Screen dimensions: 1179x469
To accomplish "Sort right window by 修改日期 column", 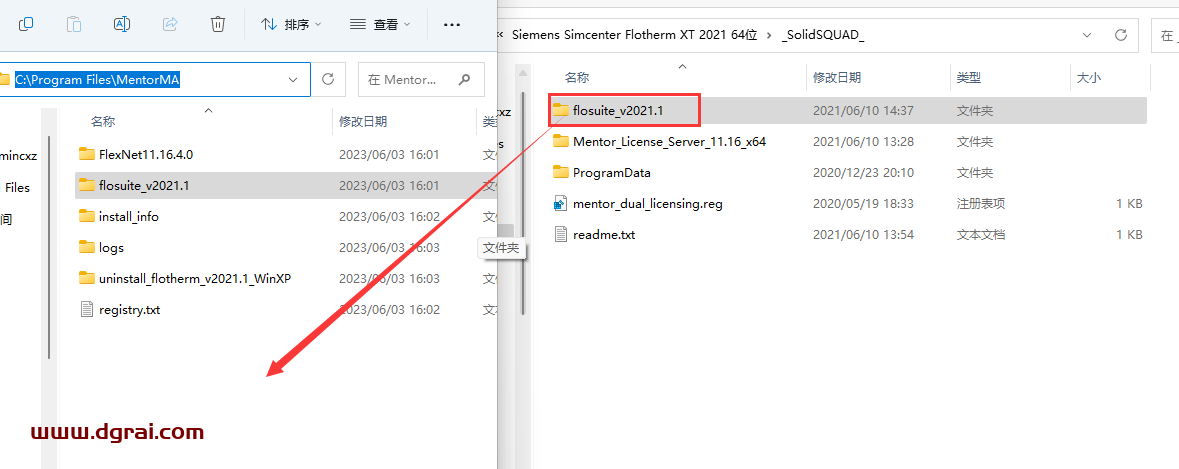I will pyautogui.click(x=837, y=77).
